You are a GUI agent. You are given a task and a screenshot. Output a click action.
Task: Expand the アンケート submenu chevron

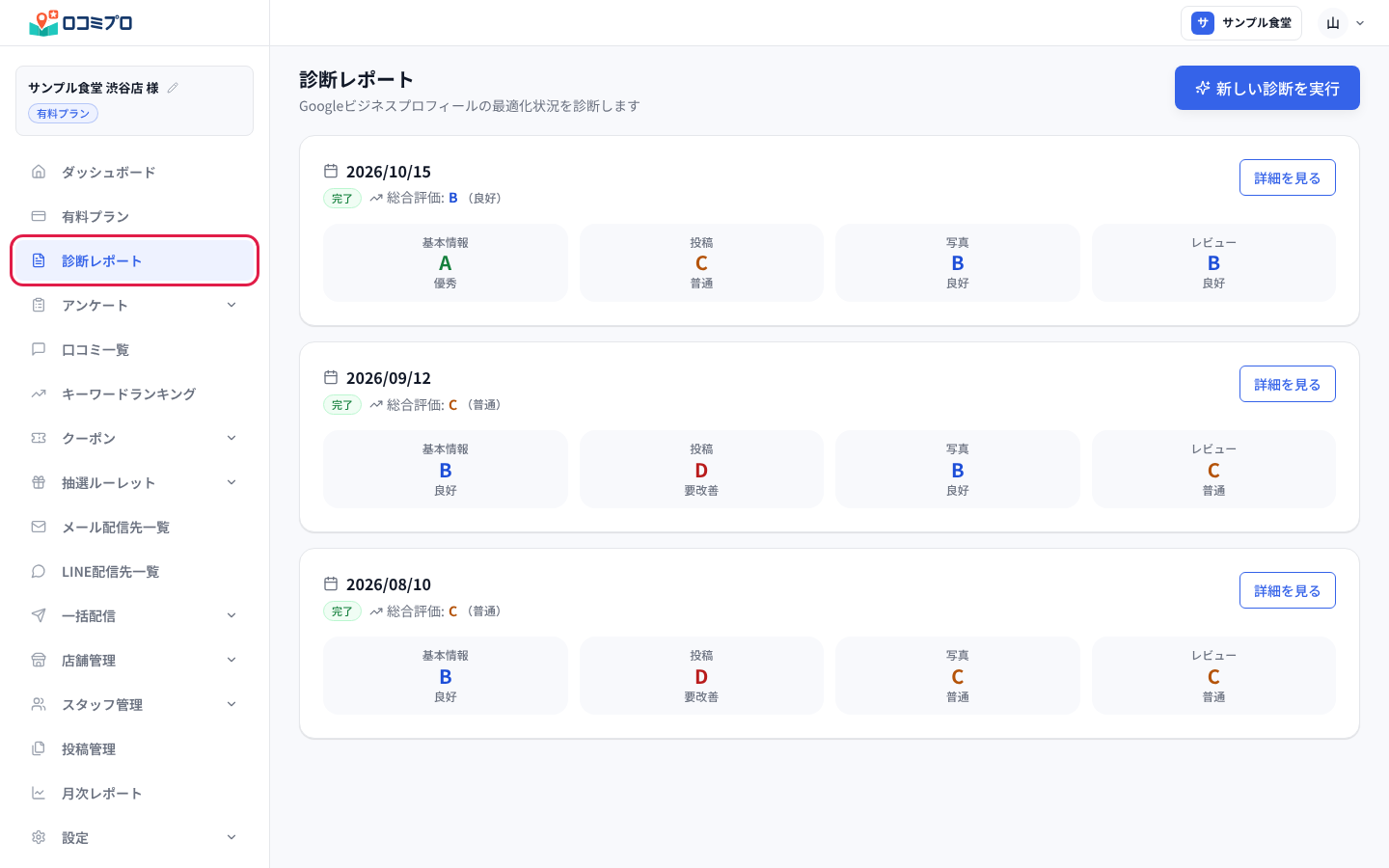[231, 305]
